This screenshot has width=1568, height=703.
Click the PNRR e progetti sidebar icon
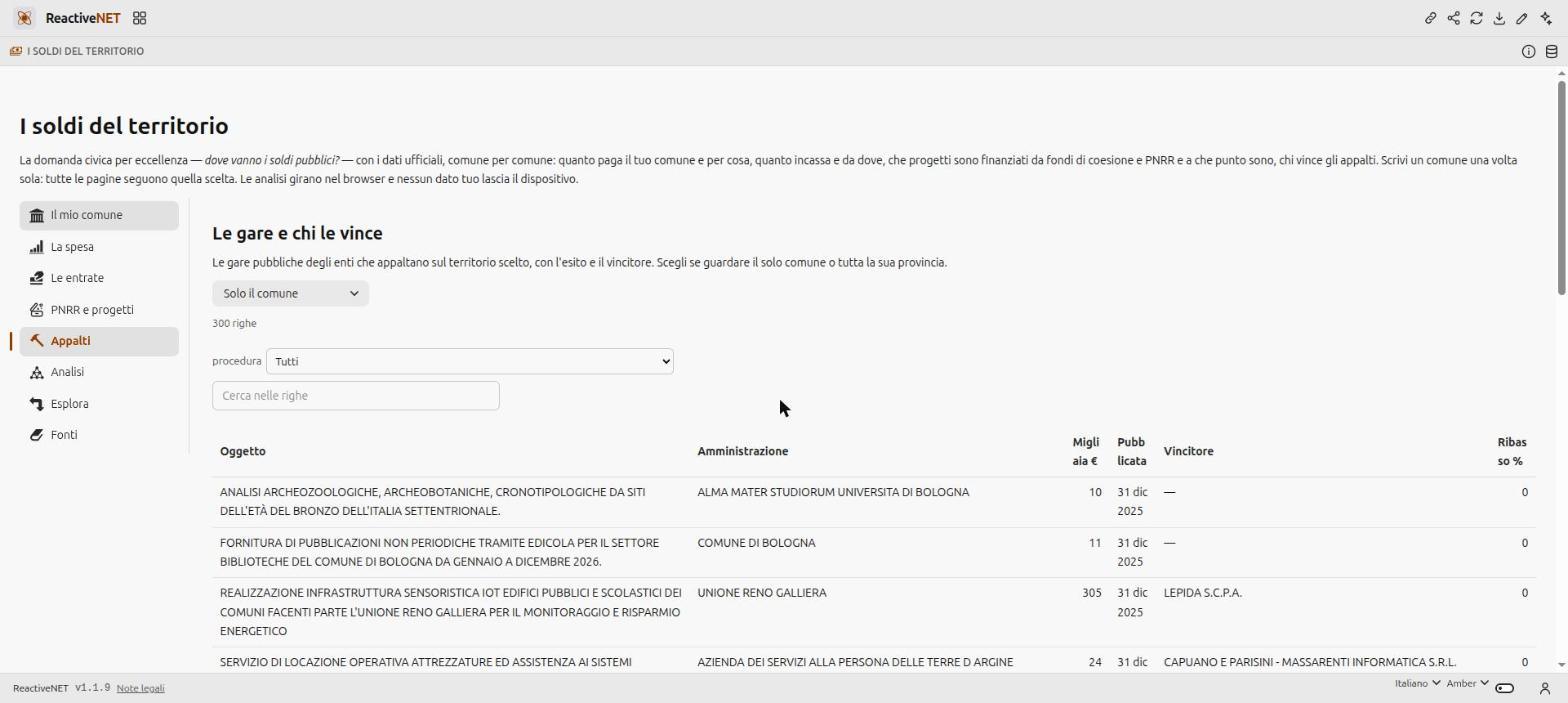tap(37, 310)
